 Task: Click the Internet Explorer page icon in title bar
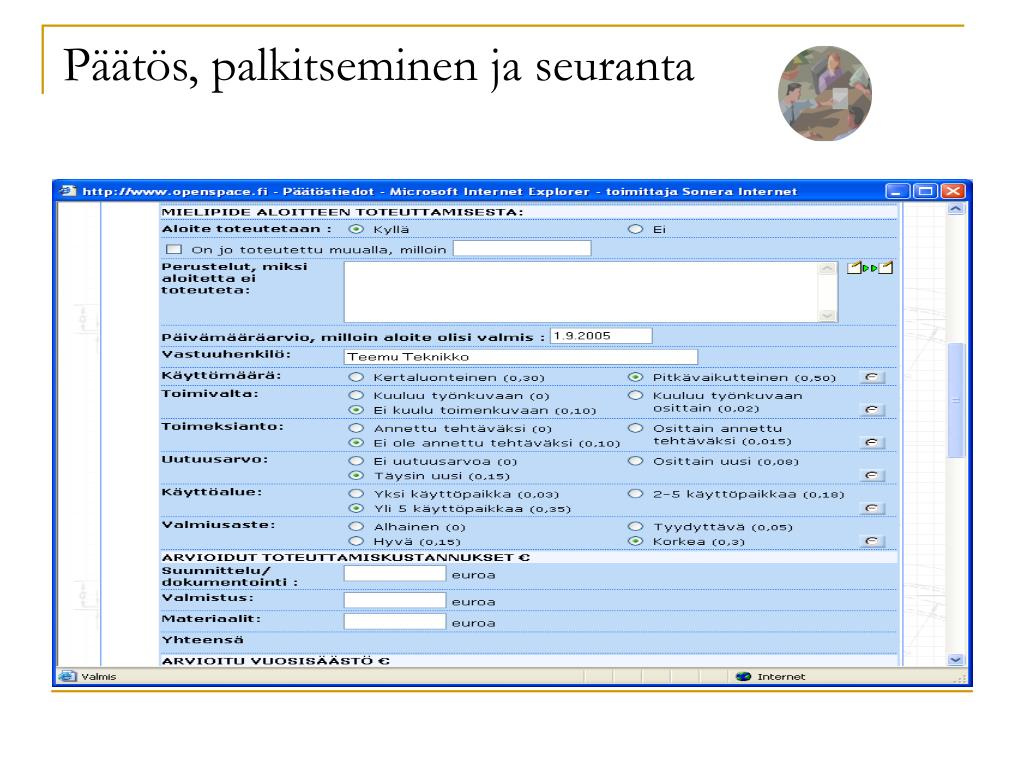tap(68, 191)
